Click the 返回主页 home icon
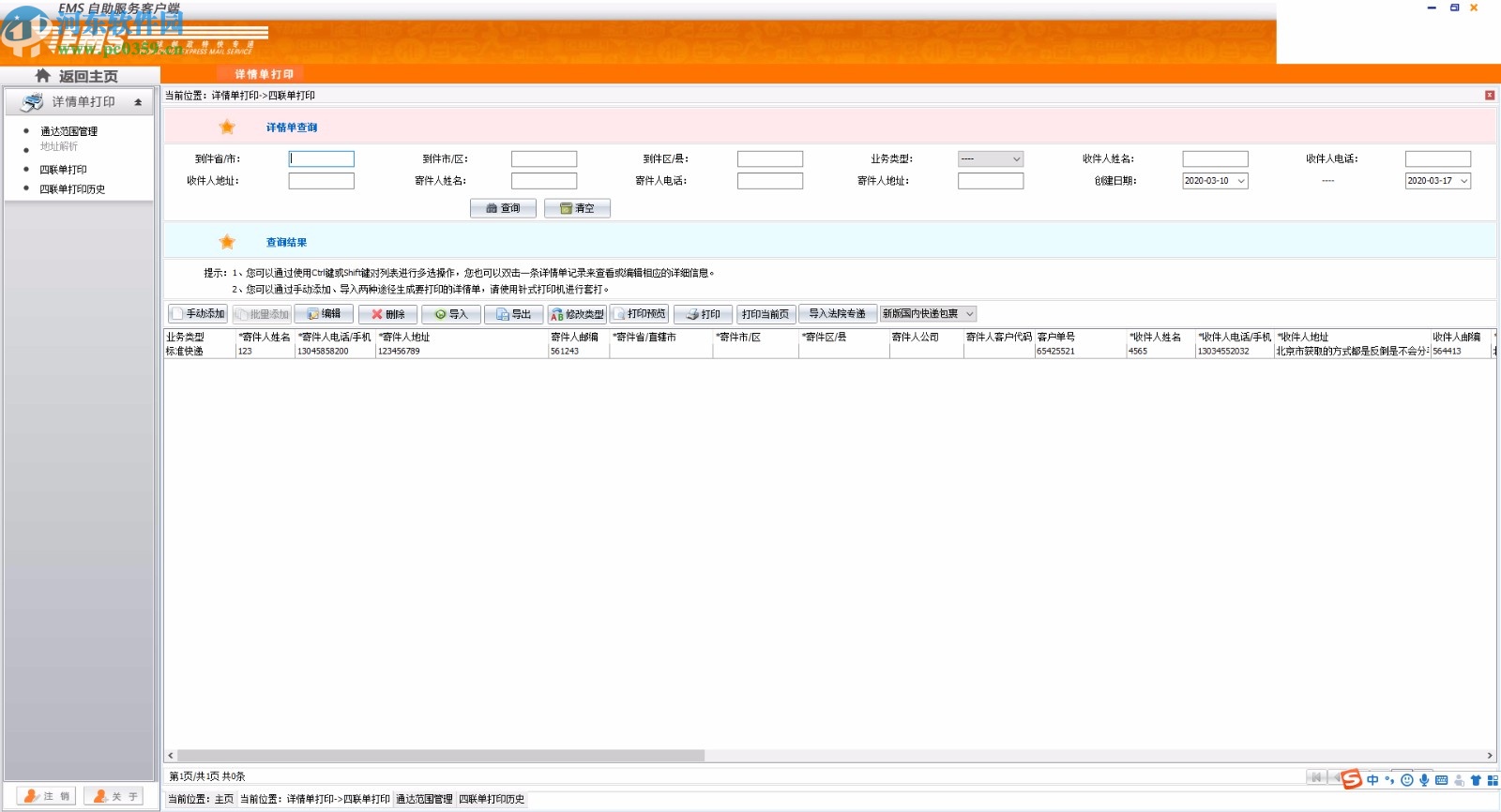The height and width of the screenshot is (812, 1501). 42,76
